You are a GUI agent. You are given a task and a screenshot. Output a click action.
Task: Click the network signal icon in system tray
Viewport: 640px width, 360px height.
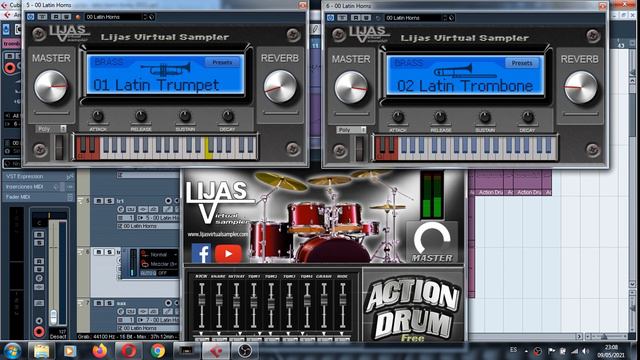574,351
